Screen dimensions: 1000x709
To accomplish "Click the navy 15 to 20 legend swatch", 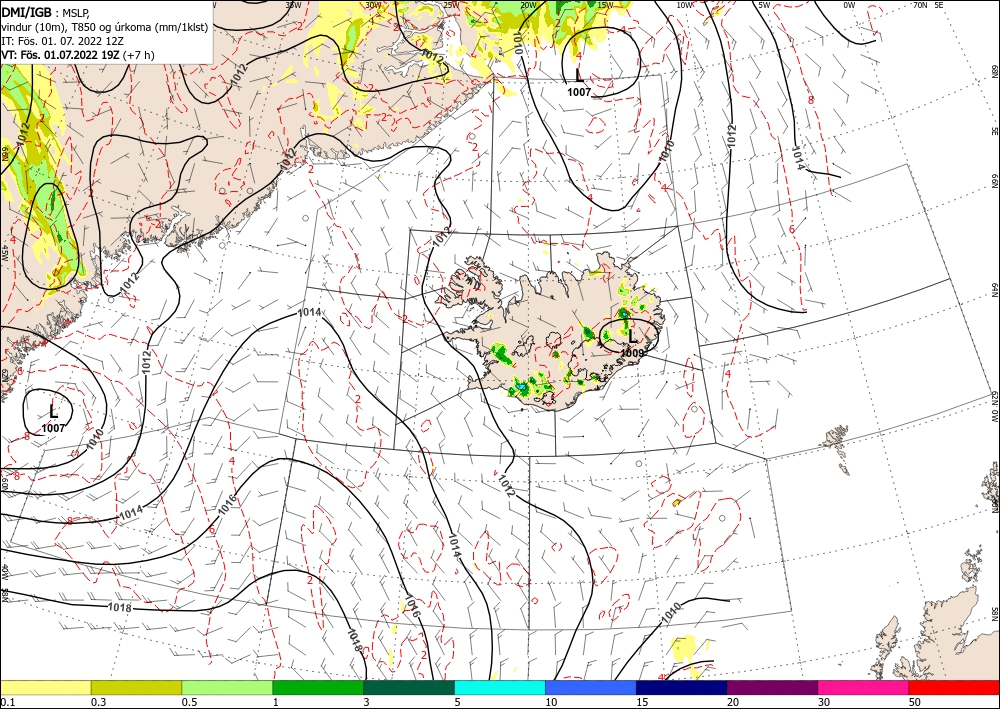I will click(x=682, y=687).
